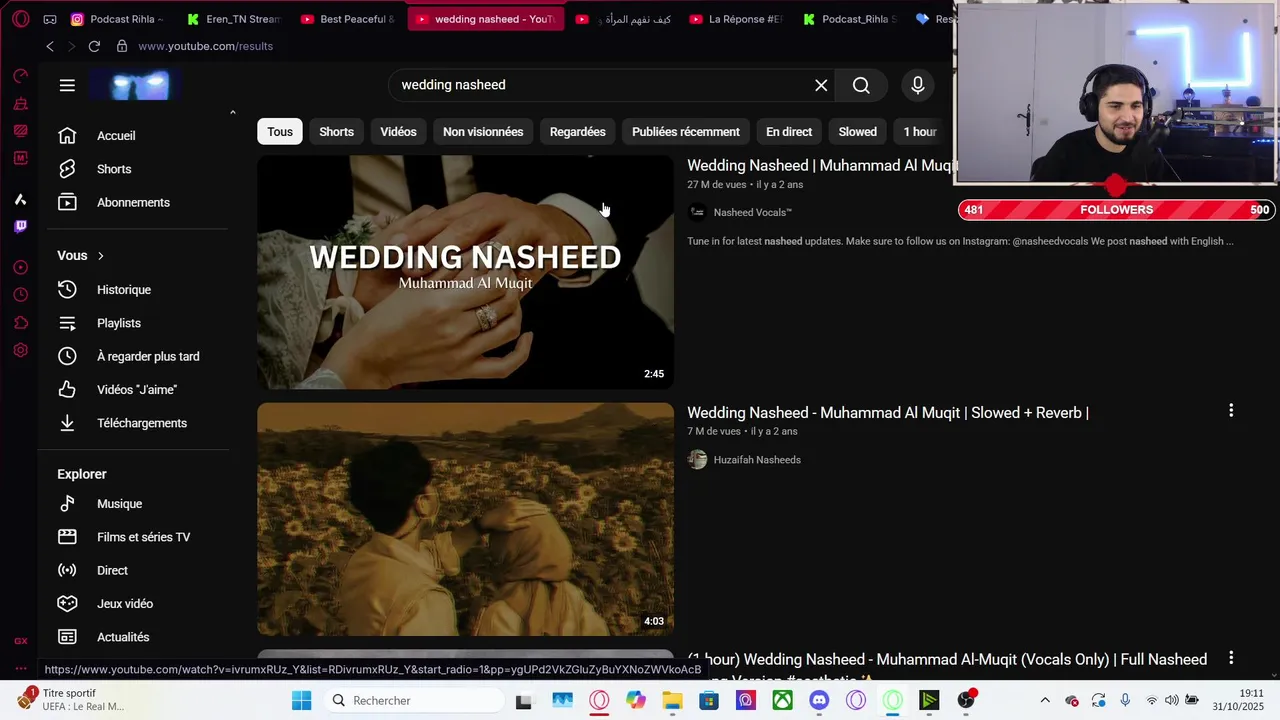This screenshot has height=720, width=1280.
Task: Show hidden system tray icons chevron
Action: tap(1045, 701)
